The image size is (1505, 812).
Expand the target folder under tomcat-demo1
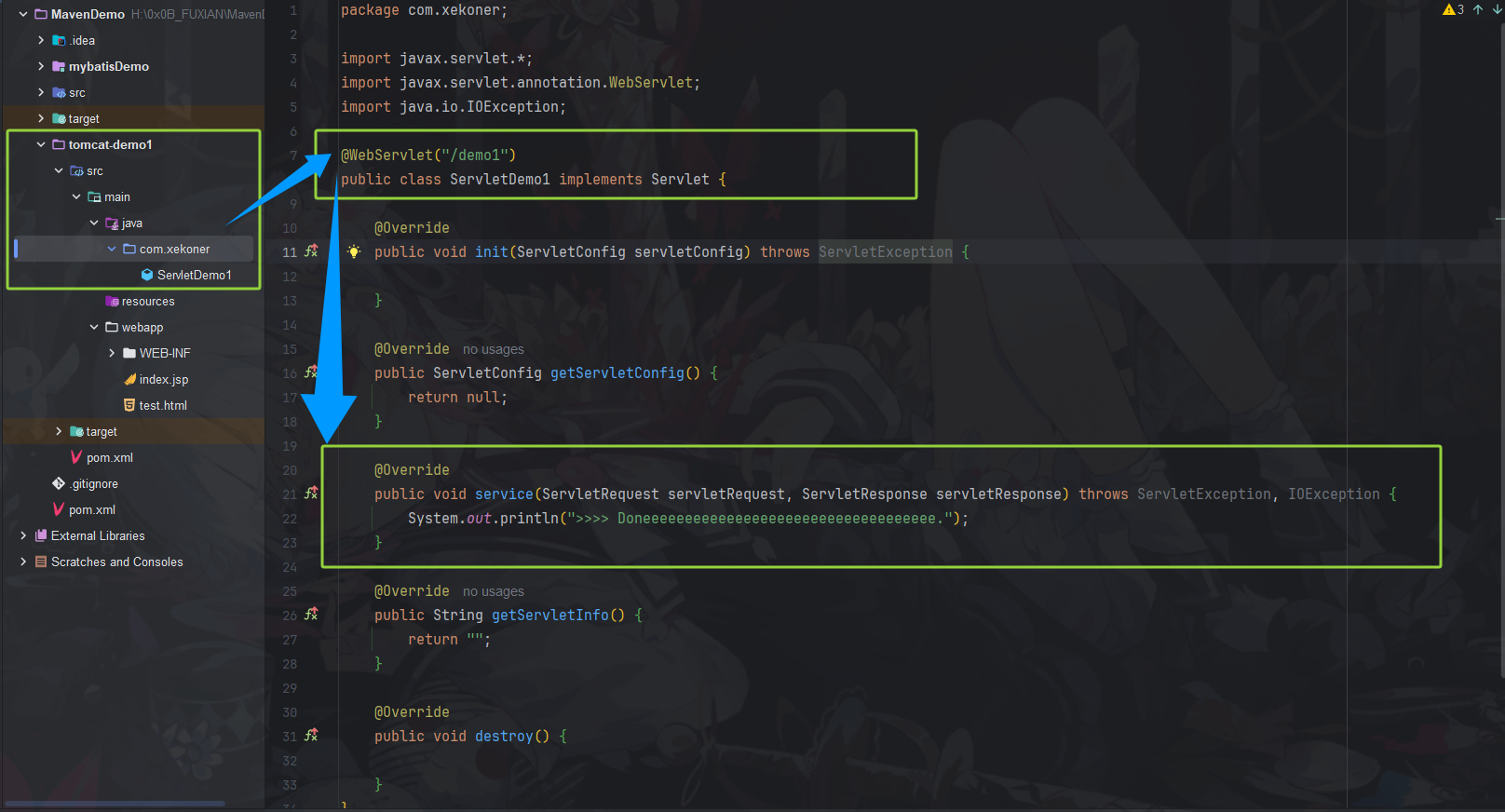59,431
